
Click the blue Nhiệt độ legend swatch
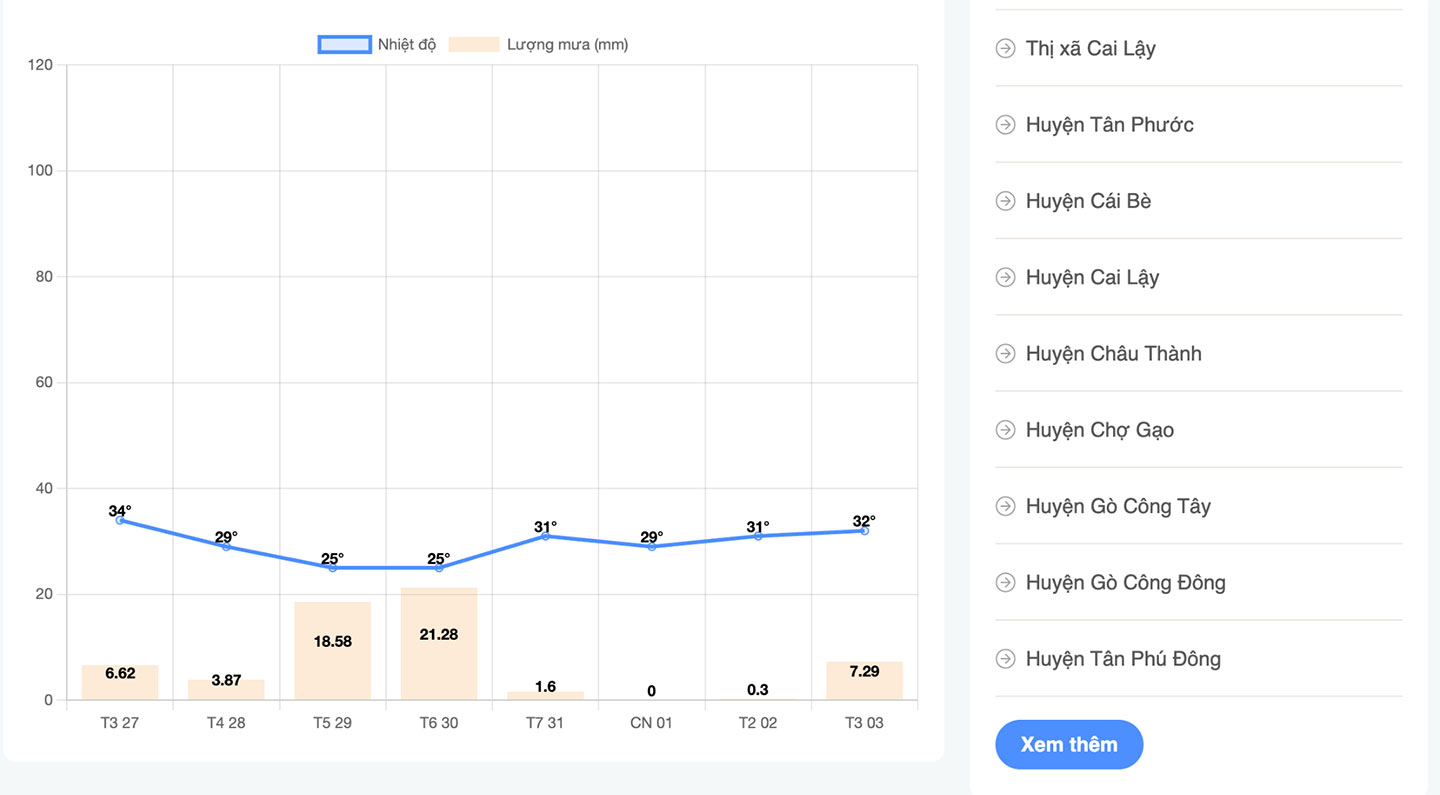pos(344,44)
